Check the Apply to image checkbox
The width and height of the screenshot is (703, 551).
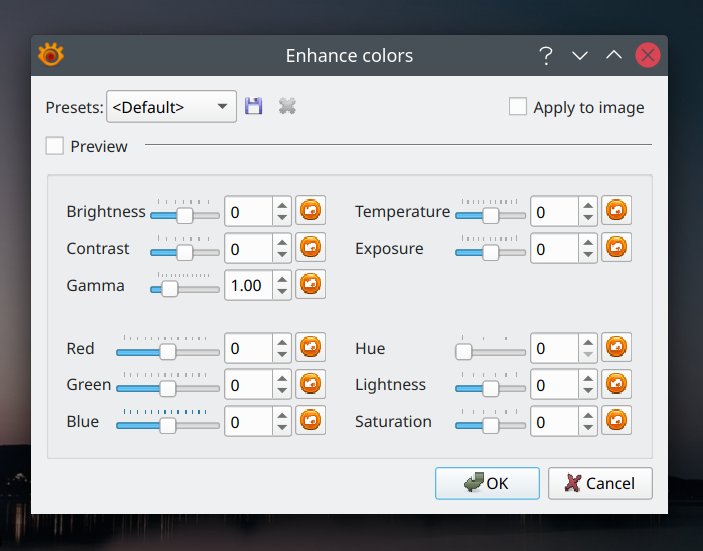(518, 107)
